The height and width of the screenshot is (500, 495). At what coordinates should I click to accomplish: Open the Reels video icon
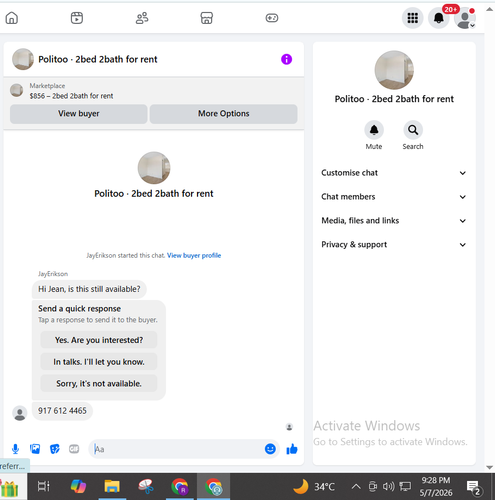(77, 18)
